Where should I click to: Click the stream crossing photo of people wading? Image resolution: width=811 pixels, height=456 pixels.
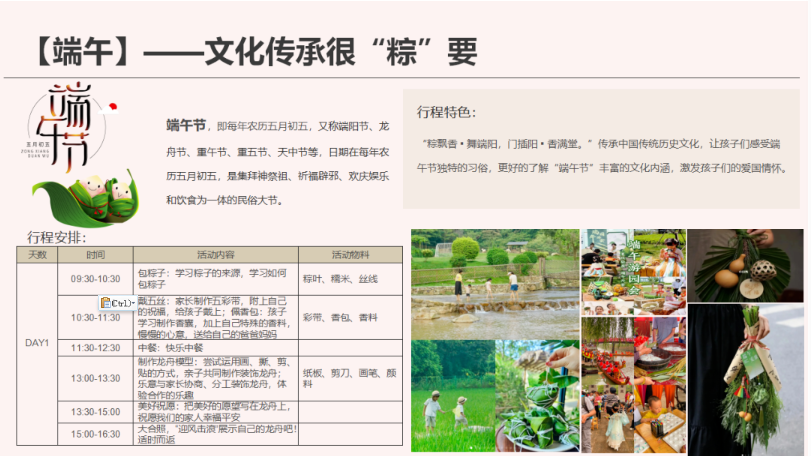coord(494,284)
